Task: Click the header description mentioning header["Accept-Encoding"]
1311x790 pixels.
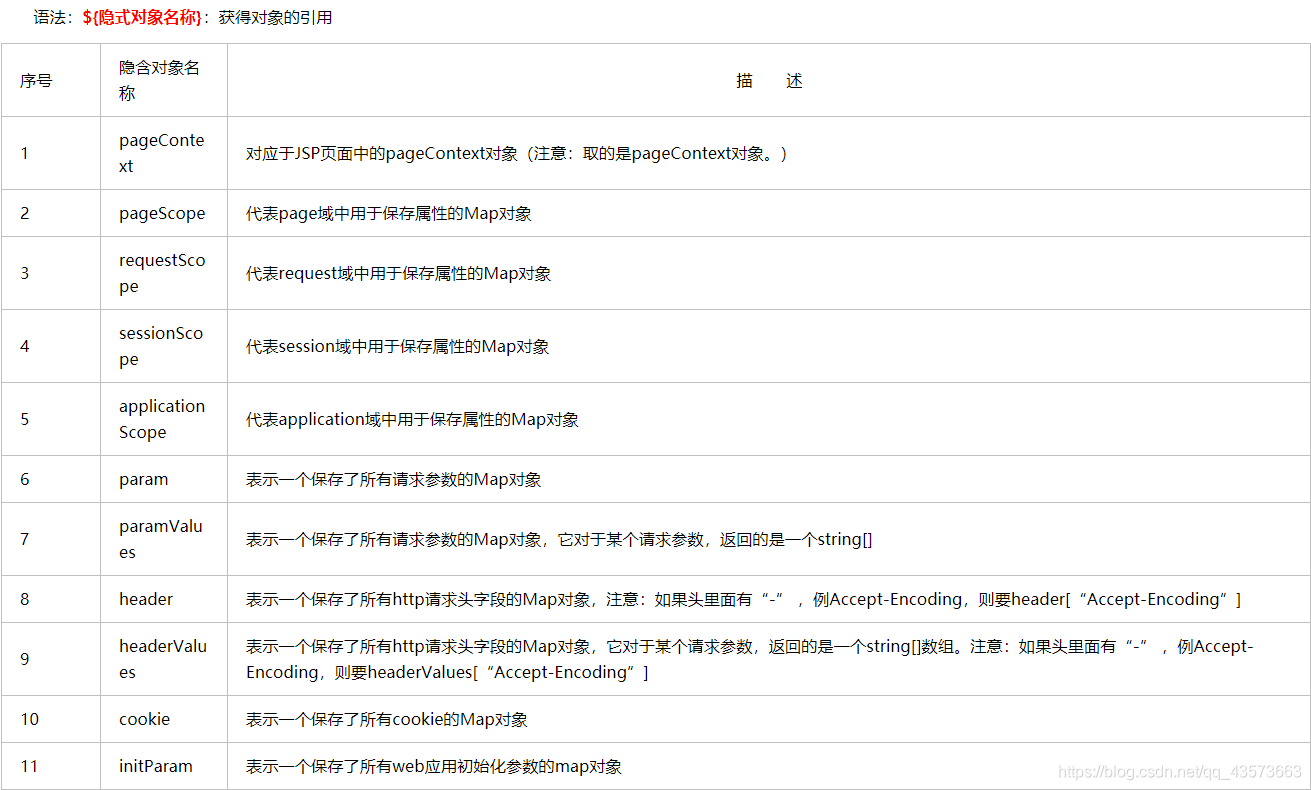Action: (744, 599)
